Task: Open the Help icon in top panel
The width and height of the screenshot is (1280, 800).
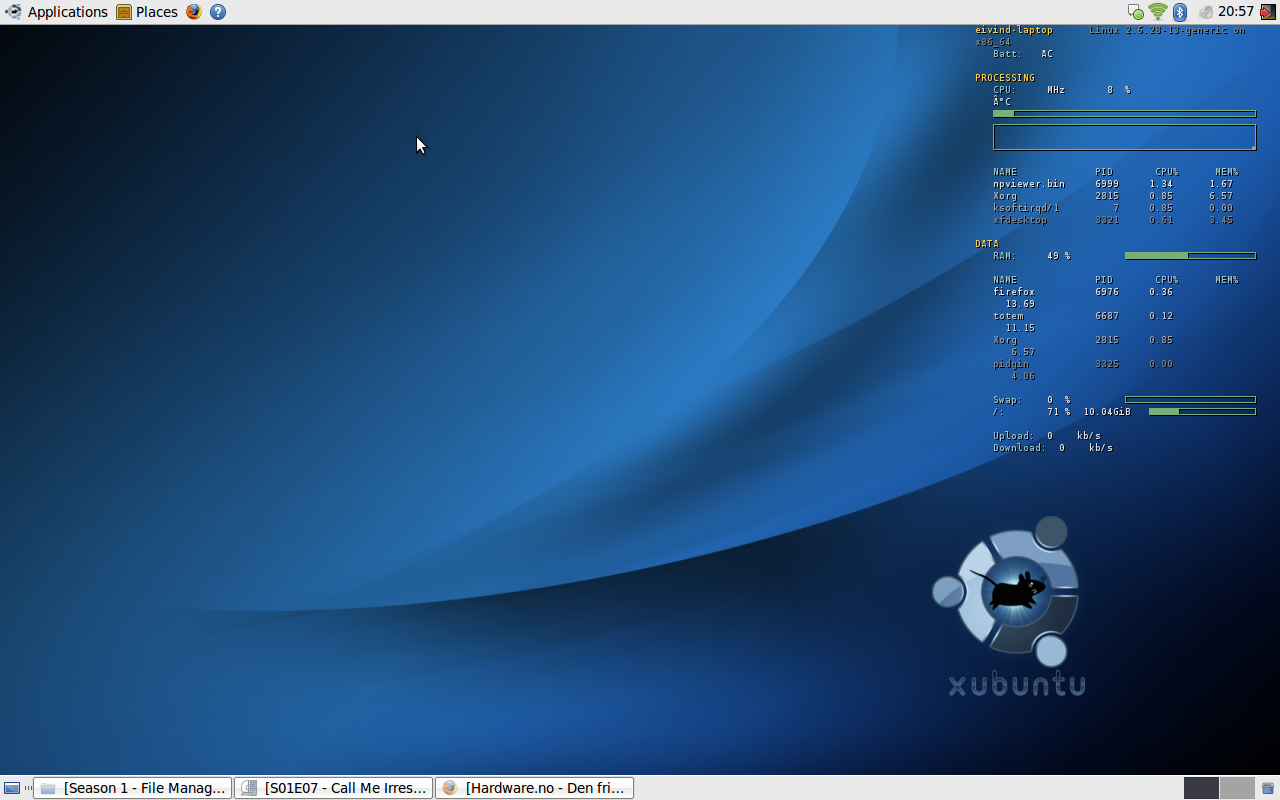Action: pyautogui.click(x=218, y=12)
